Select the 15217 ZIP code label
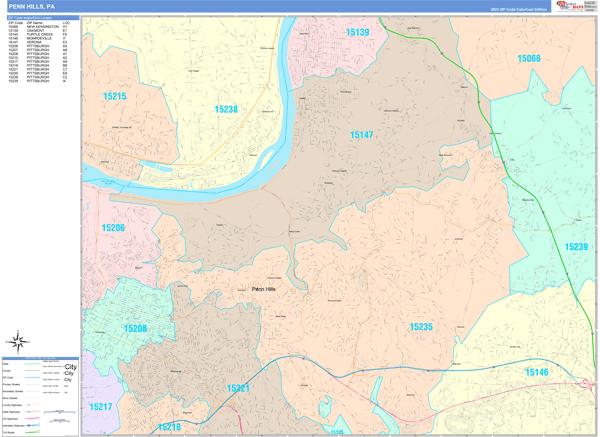This screenshot has width=600, height=437. (x=100, y=407)
